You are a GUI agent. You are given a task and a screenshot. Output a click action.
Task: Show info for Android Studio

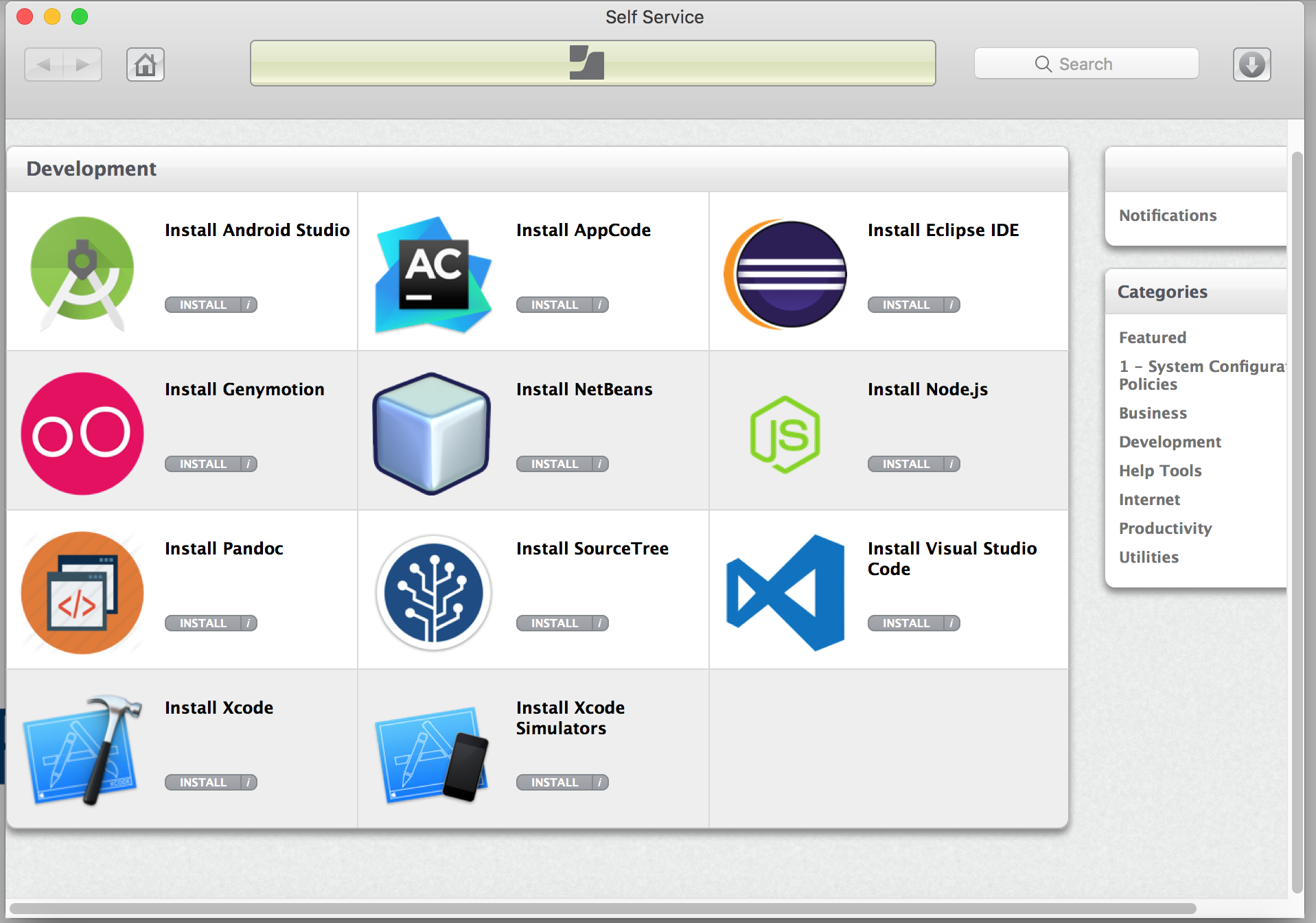[x=249, y=305]
